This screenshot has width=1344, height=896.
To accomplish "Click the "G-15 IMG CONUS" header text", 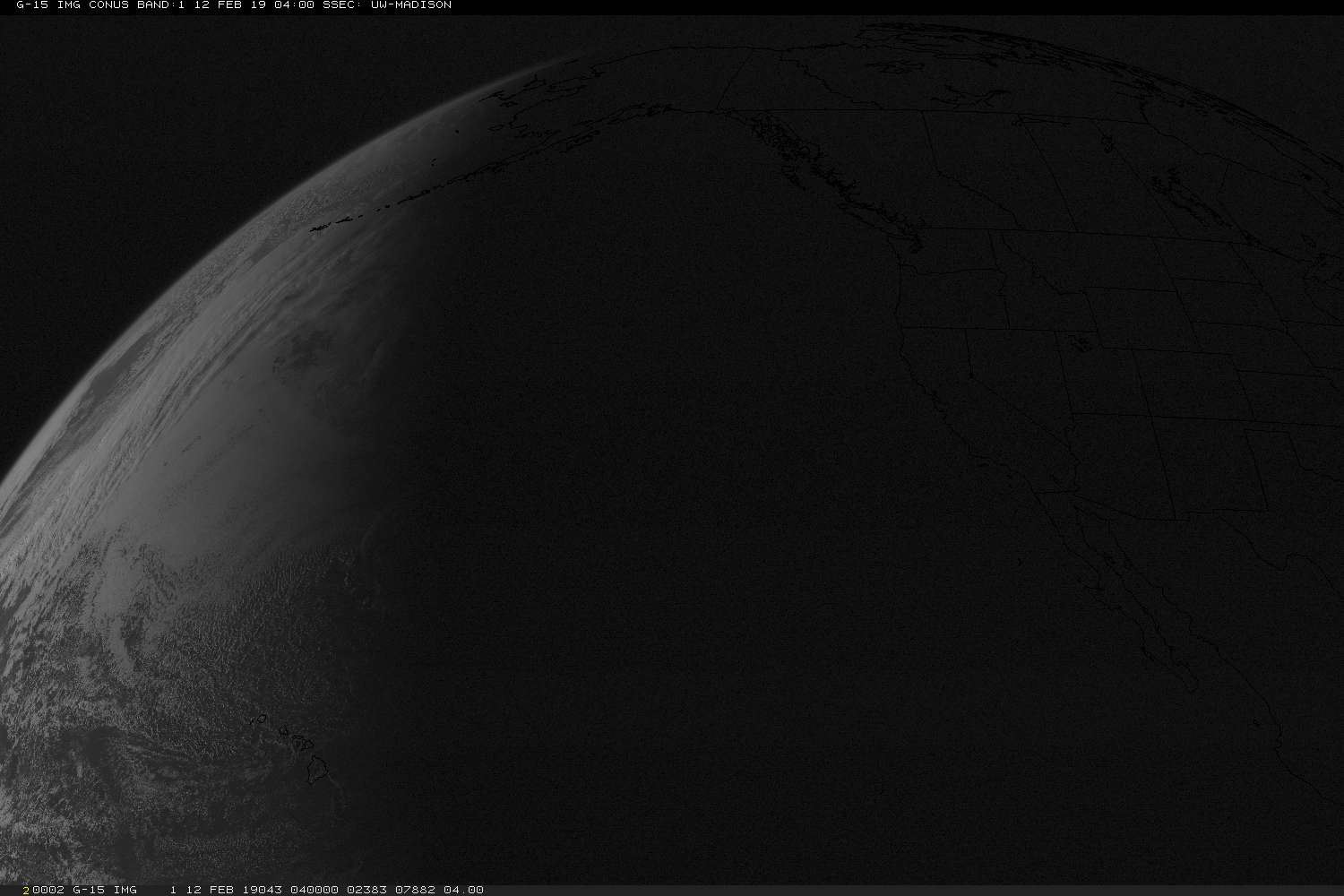I will 72,5.
